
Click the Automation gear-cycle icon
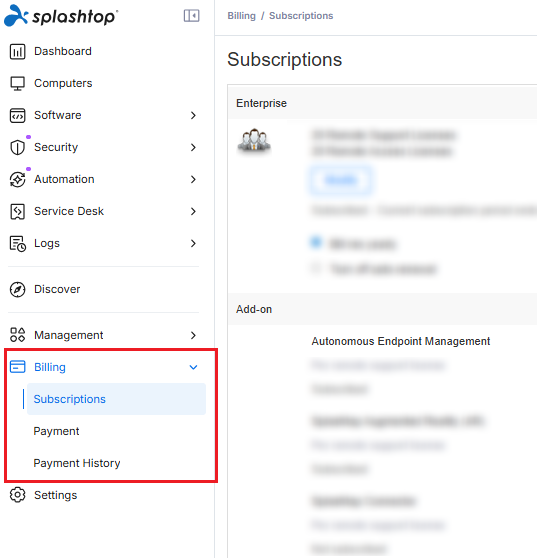[17, 179]
